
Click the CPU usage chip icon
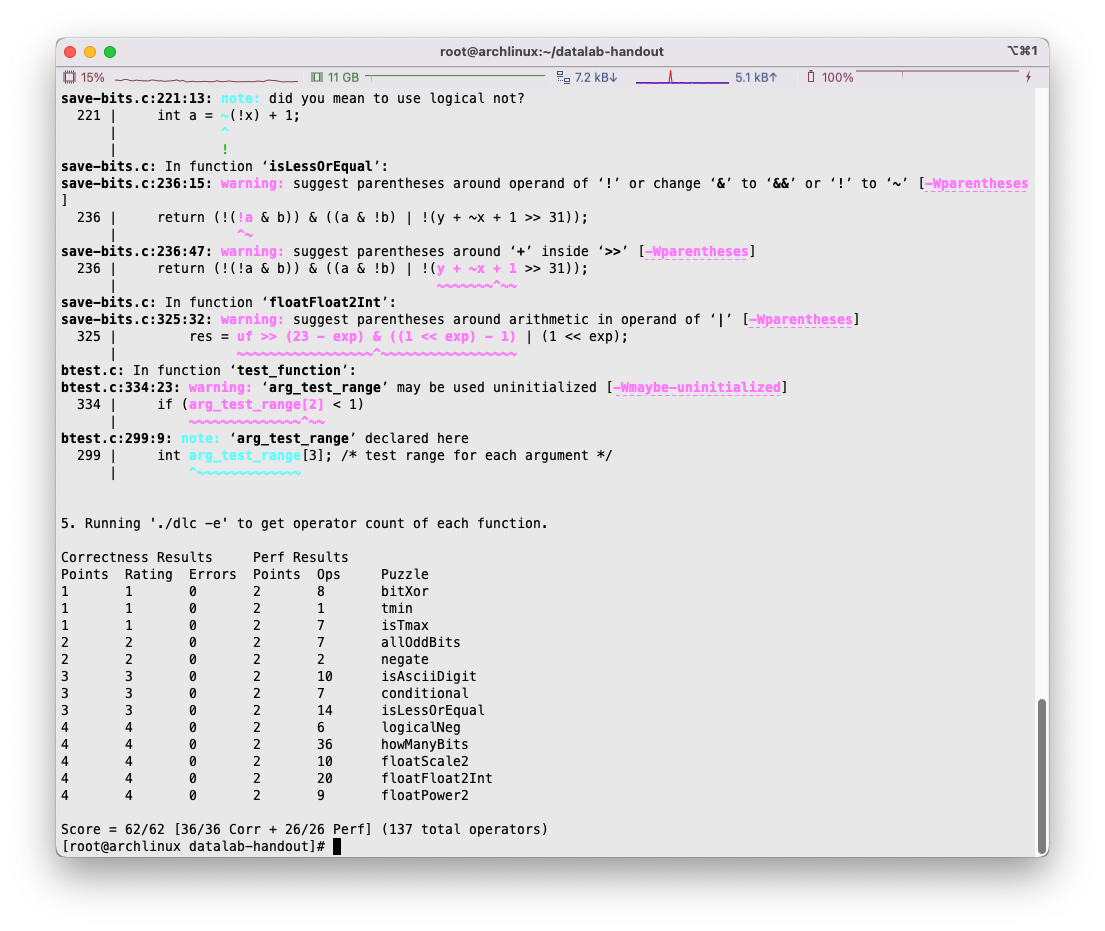[x=69, y=78]
